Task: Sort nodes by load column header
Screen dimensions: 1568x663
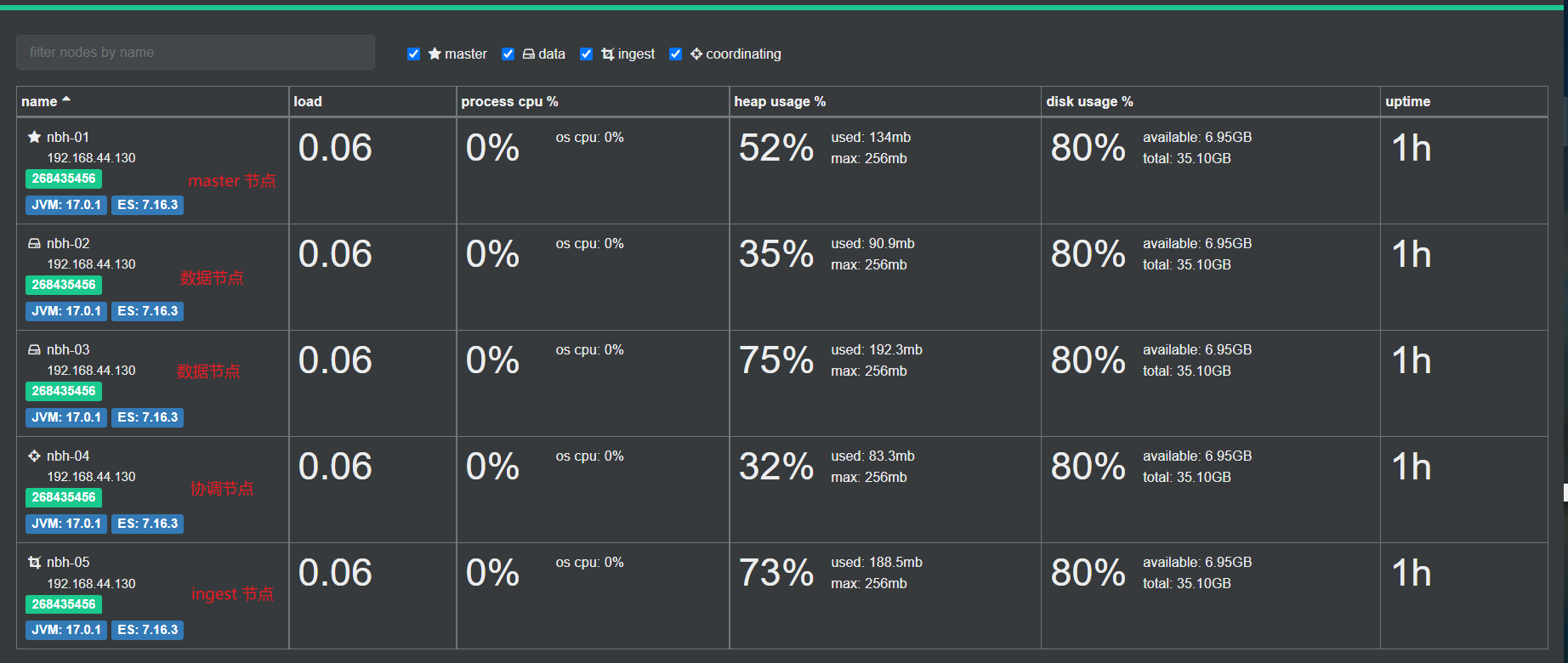Action: click(x=308, y=101)
